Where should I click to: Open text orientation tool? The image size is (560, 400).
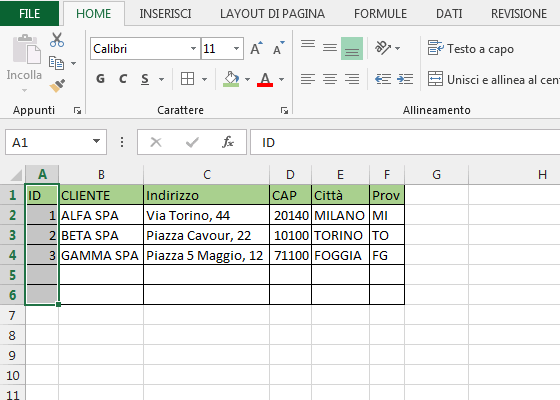click(382, 48)
